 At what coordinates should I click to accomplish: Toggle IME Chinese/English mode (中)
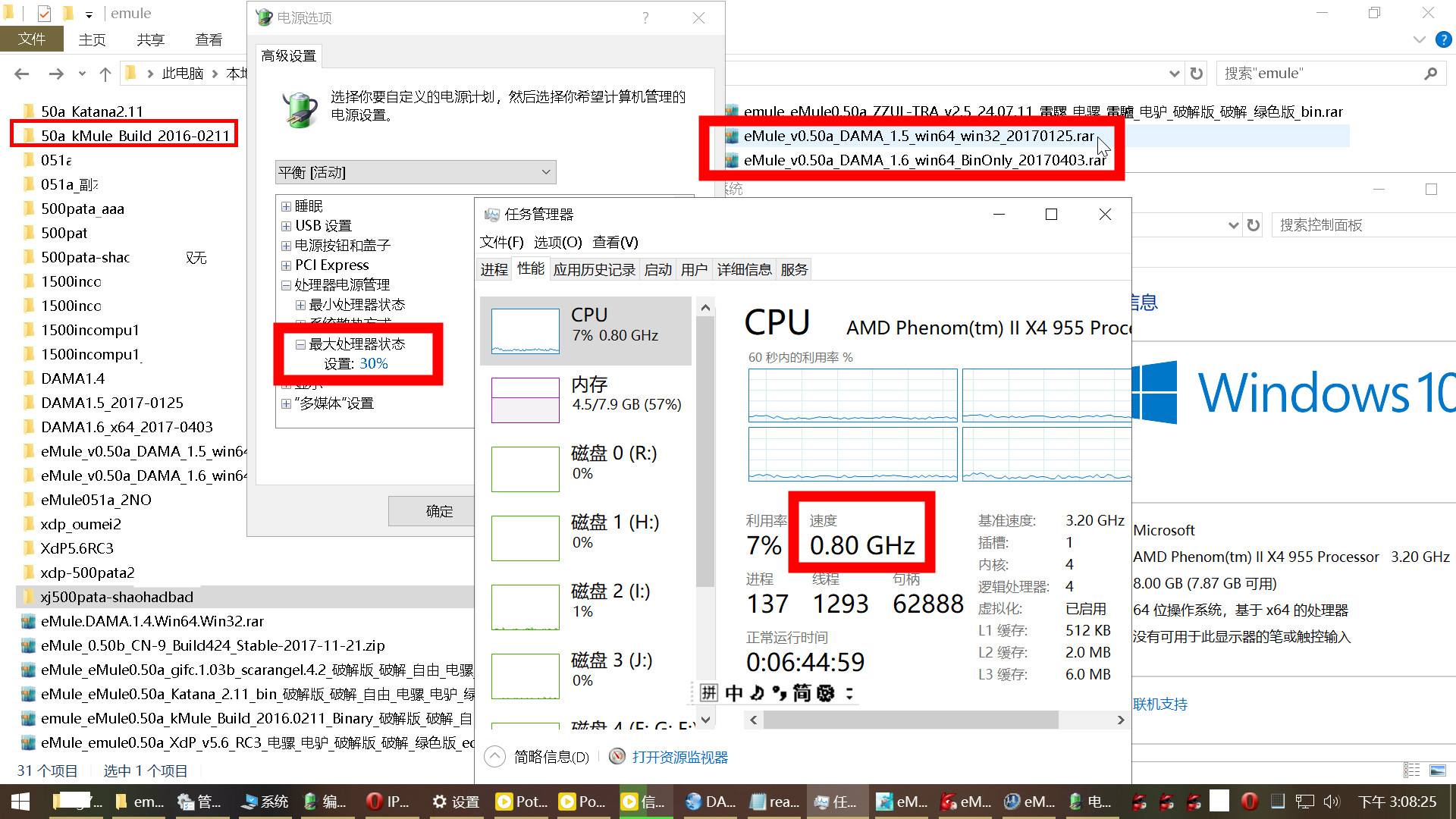click(733, 692)
